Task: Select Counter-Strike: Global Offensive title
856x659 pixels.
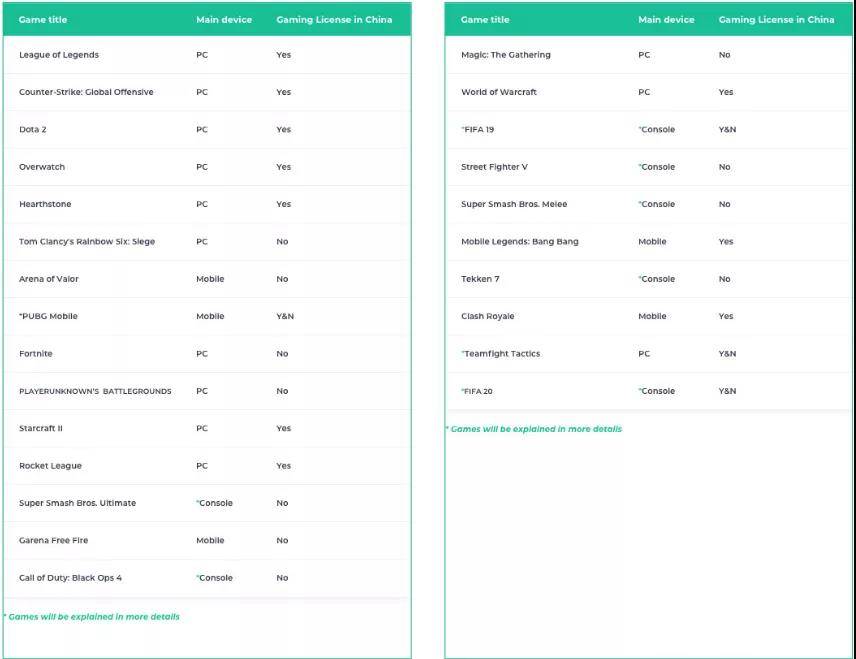Action: 86,92
